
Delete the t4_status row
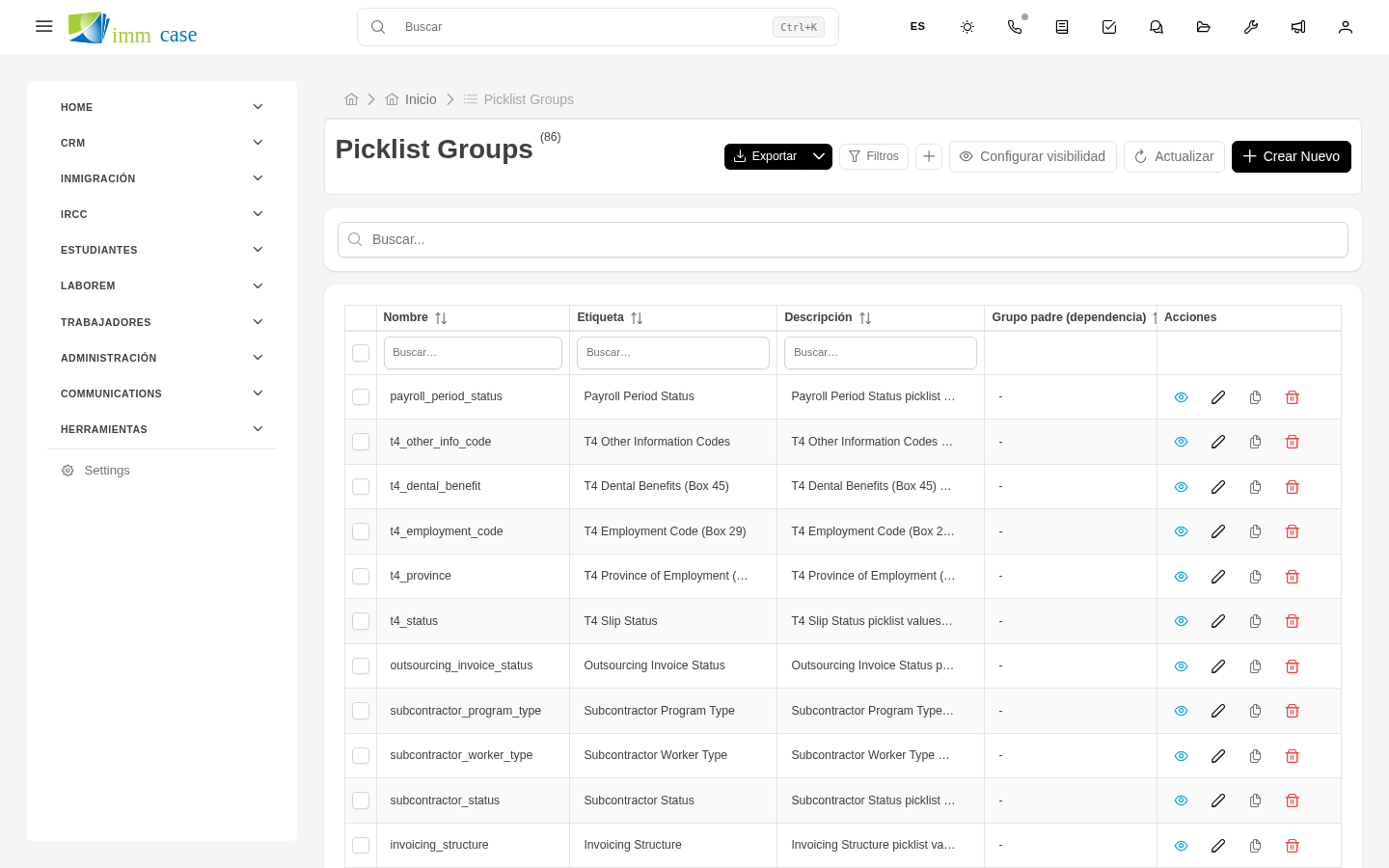1293,621
